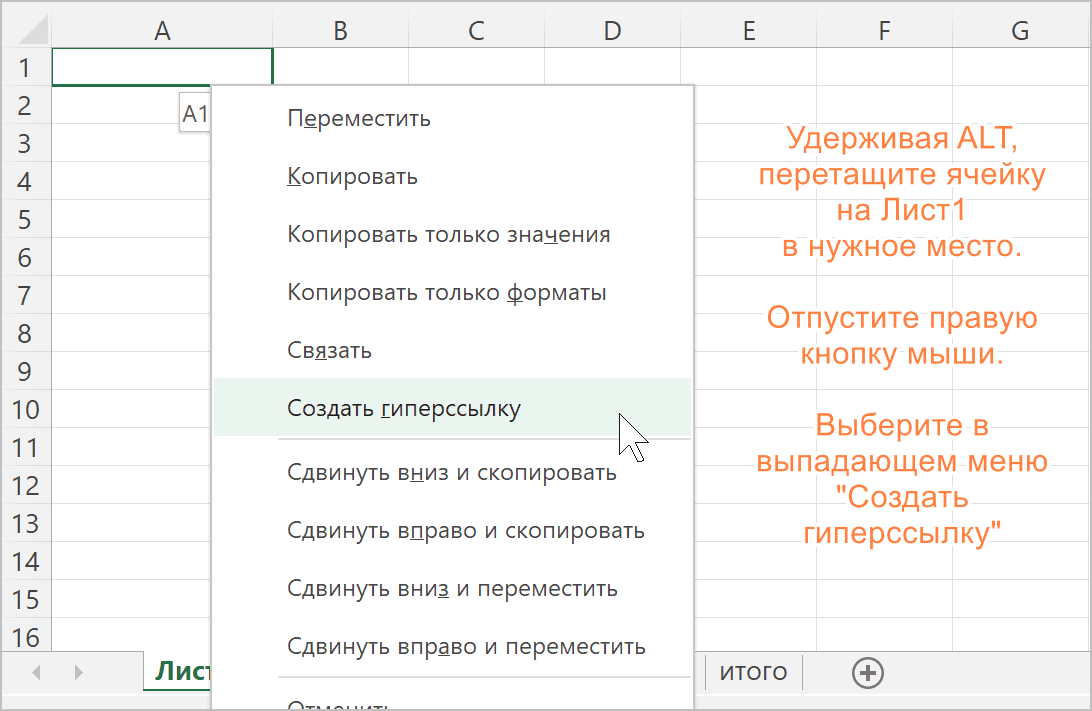This screenshot has width=1092, height=711.
Task: Click the add new sheet plus icon
Action: [867, 673]
